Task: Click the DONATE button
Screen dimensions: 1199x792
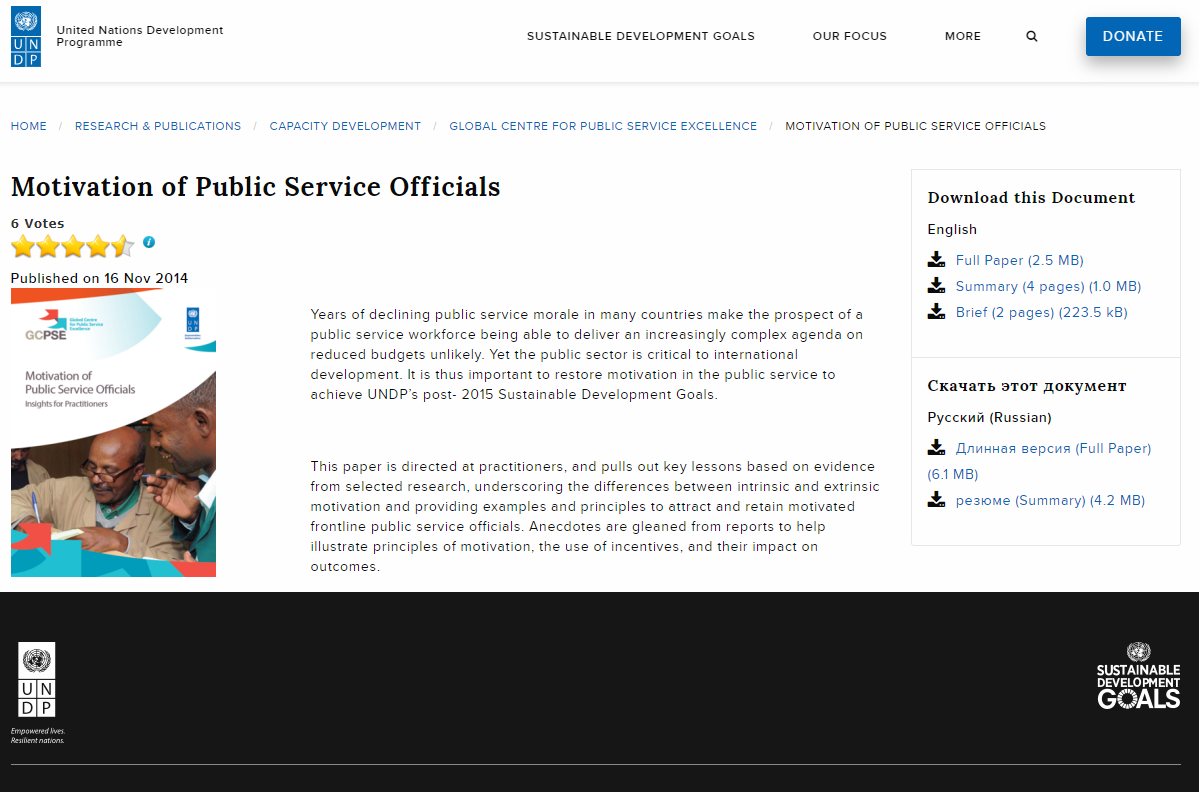Action: (x=1133, y=36)
